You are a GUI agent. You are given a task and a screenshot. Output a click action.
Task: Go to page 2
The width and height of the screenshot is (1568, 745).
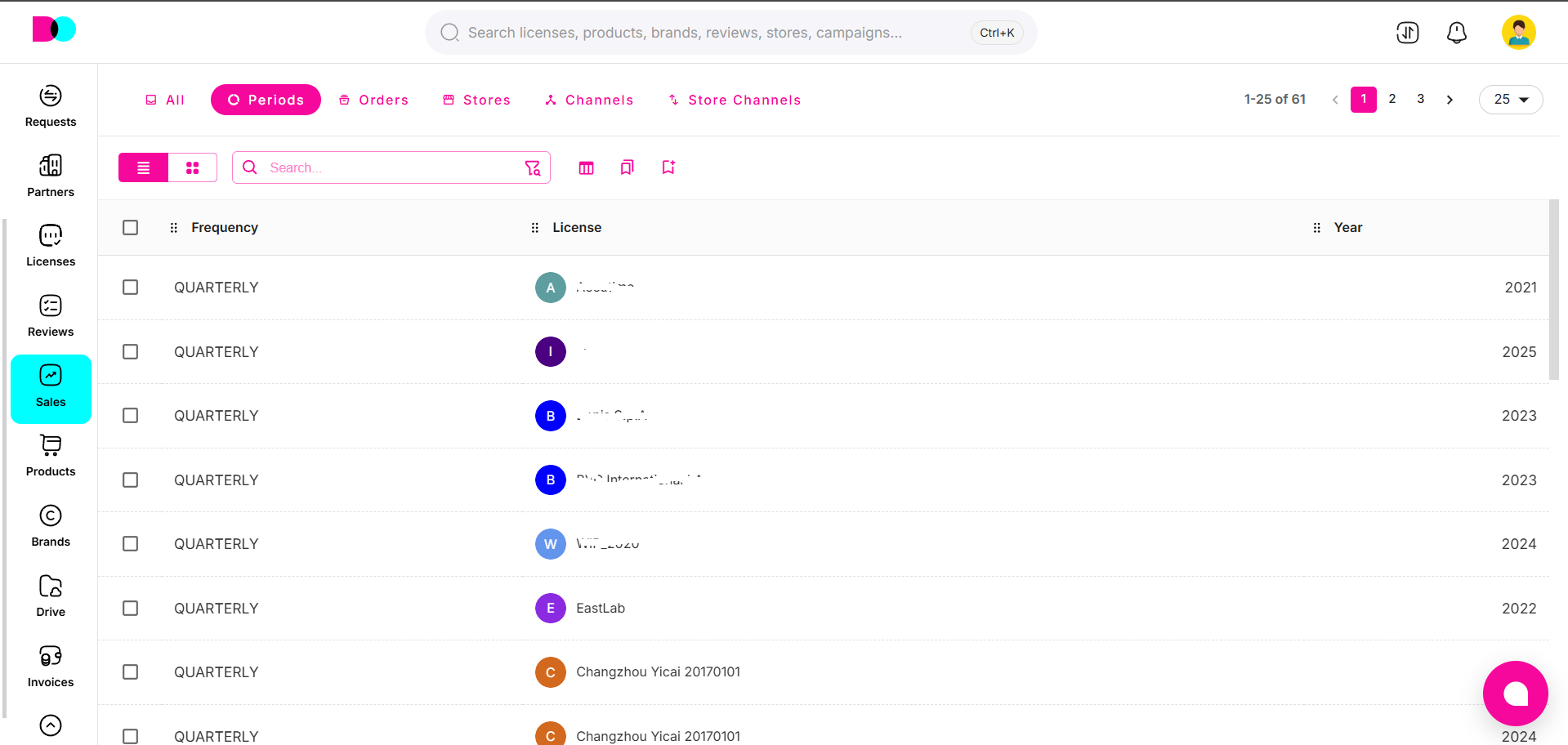(1392, 100)
